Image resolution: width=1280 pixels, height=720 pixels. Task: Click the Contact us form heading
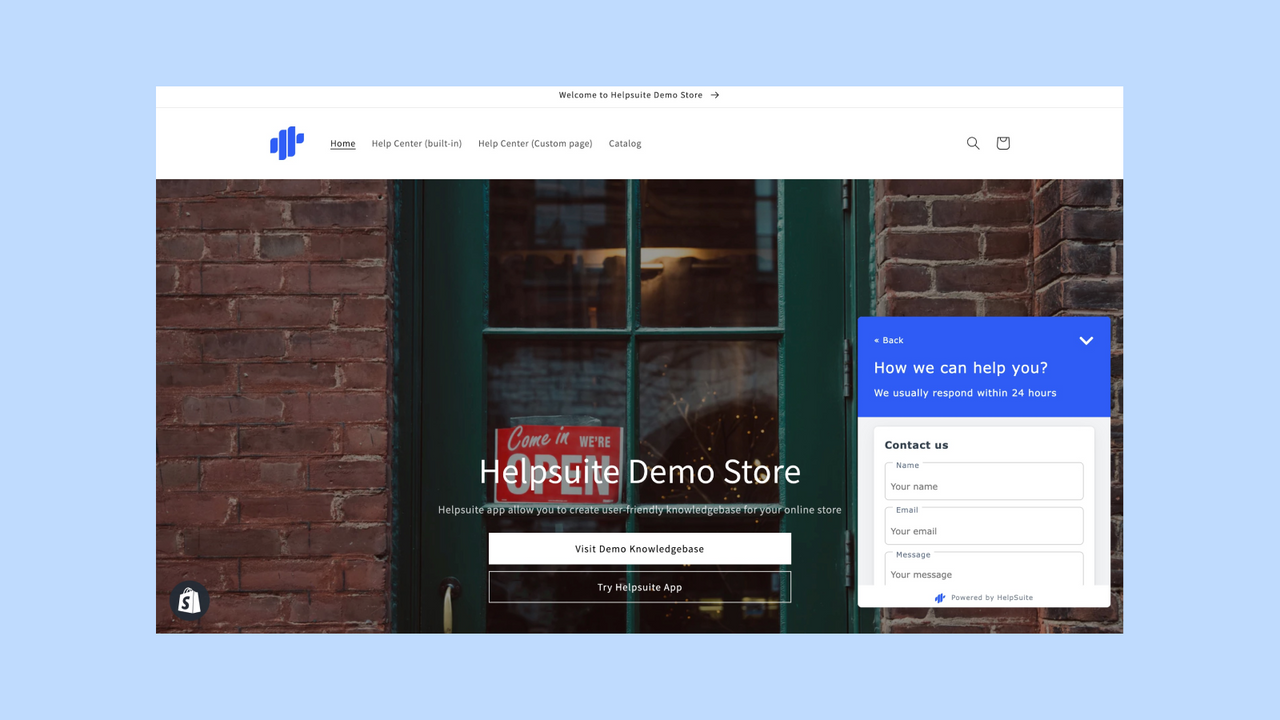(916, 445)
